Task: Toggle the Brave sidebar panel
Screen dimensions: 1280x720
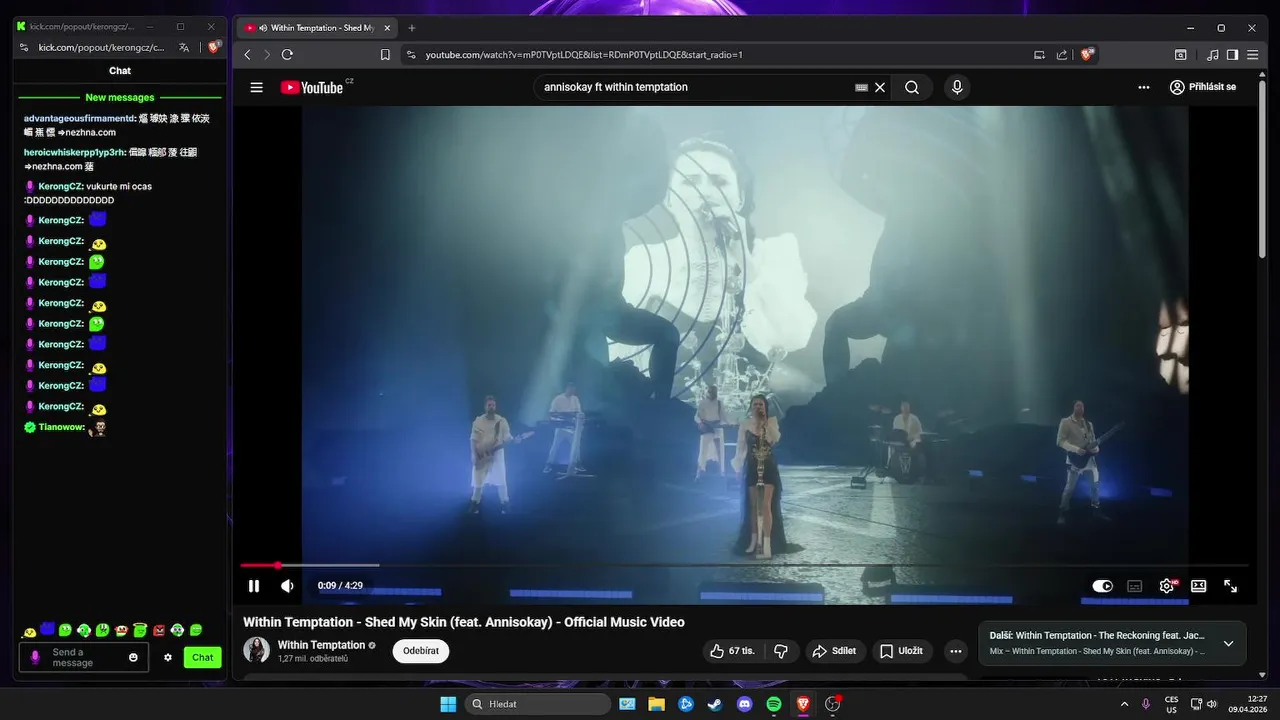Action: pos(1232,55)
